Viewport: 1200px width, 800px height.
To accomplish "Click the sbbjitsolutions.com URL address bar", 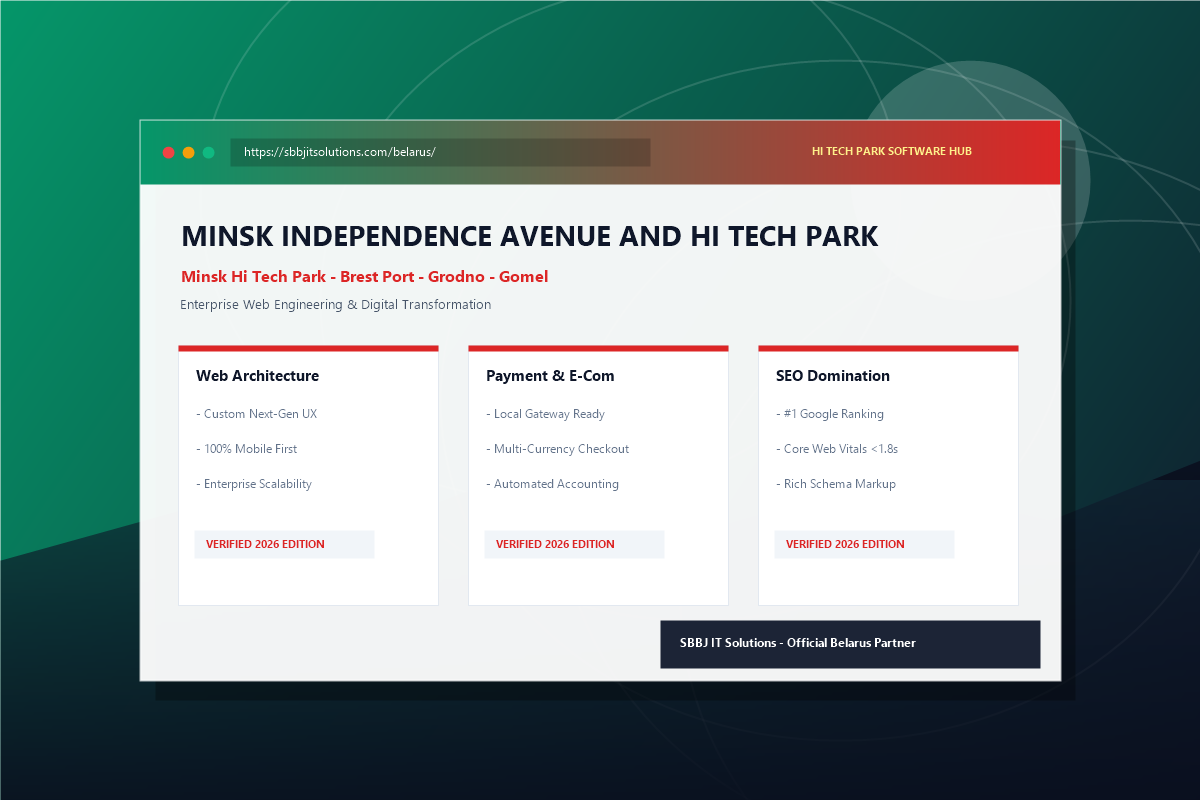I will pos(440,152).
